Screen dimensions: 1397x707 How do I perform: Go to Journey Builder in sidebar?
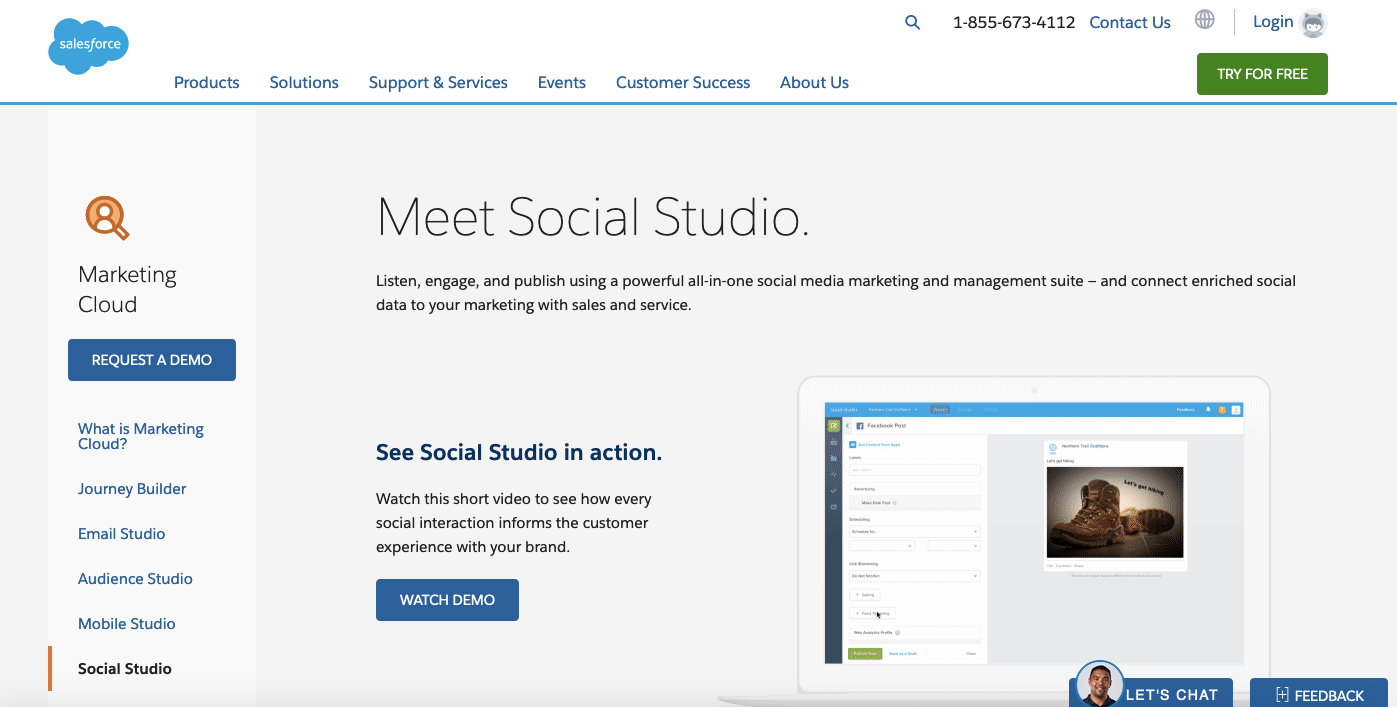click(132, 489)
